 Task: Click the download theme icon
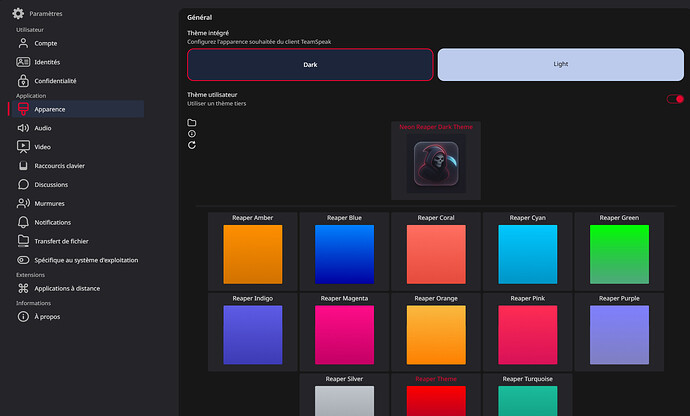[x=192, y=134]
